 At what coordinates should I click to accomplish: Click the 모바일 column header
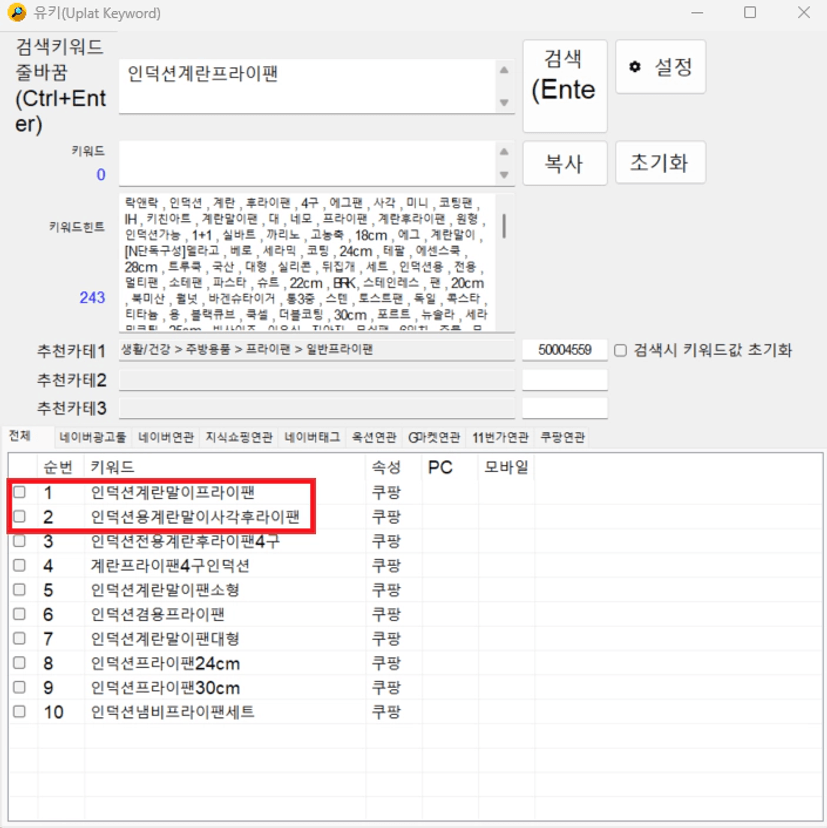pos(506,467)
